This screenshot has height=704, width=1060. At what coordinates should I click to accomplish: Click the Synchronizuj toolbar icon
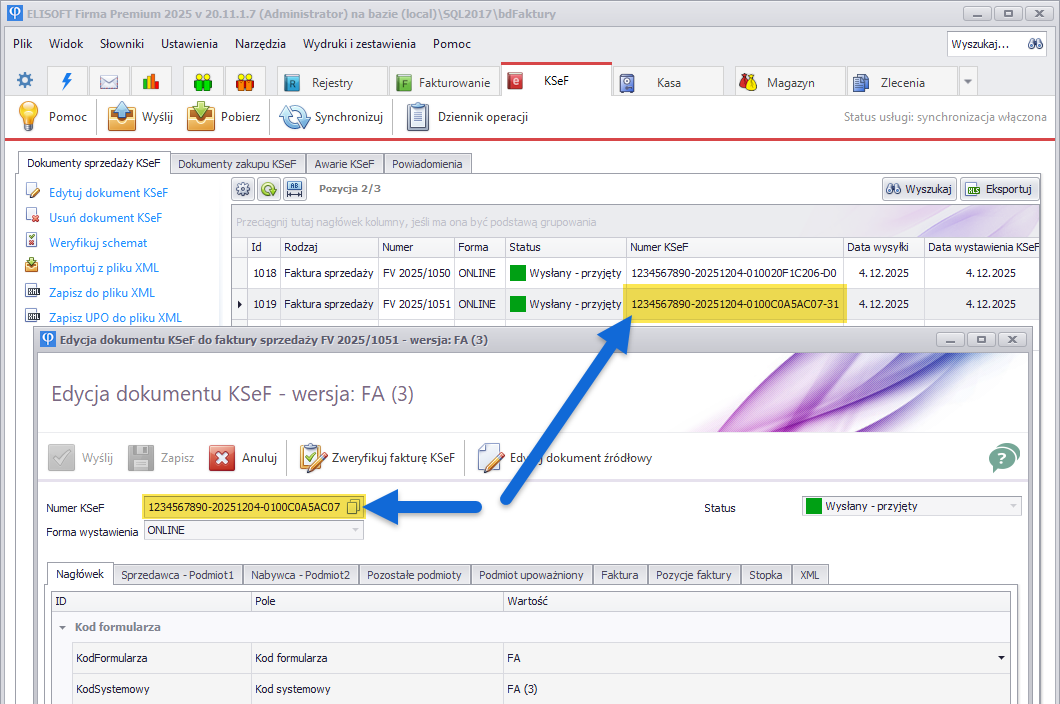(295, 117)
